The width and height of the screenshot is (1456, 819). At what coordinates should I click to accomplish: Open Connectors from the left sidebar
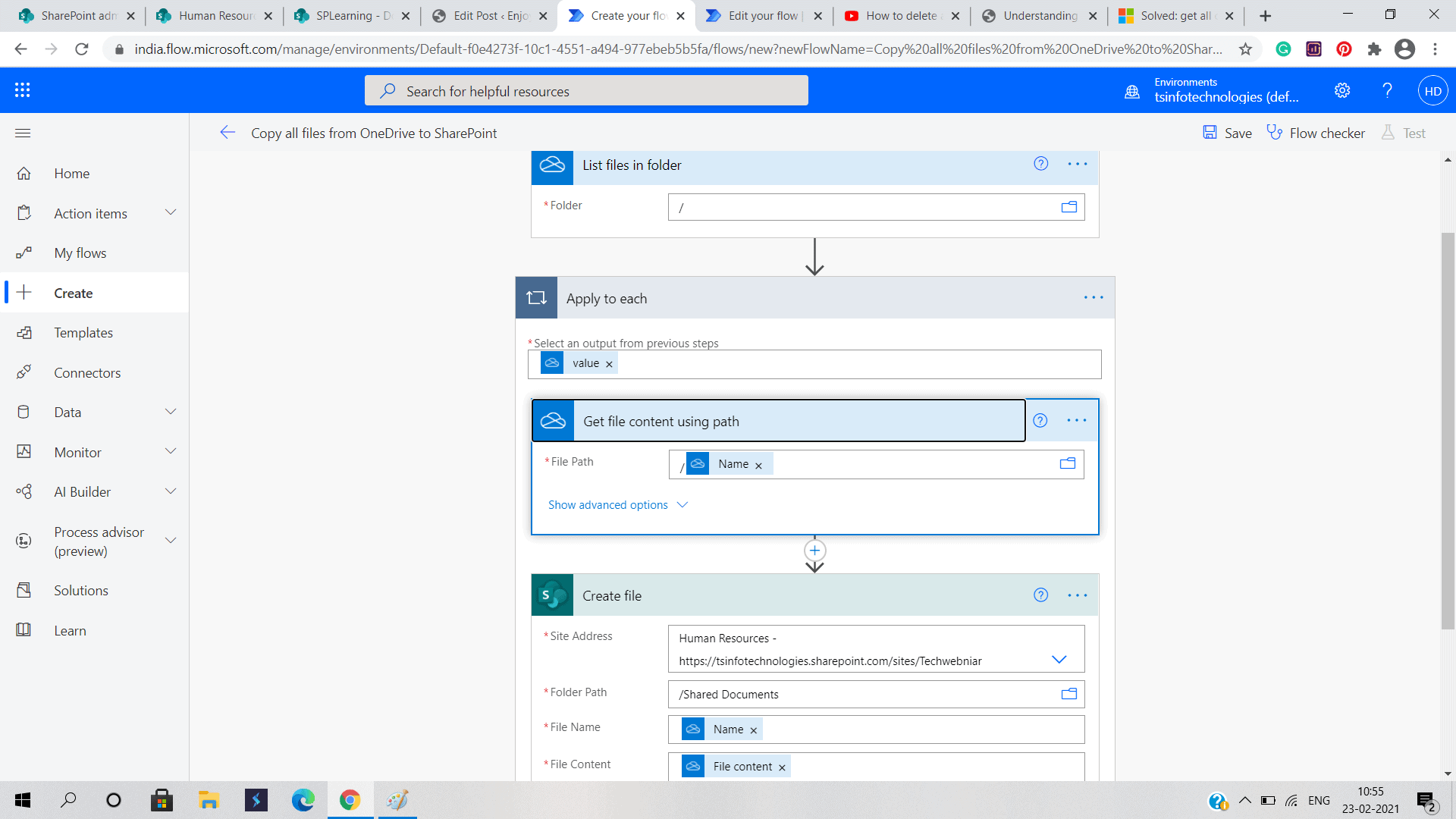88,372
